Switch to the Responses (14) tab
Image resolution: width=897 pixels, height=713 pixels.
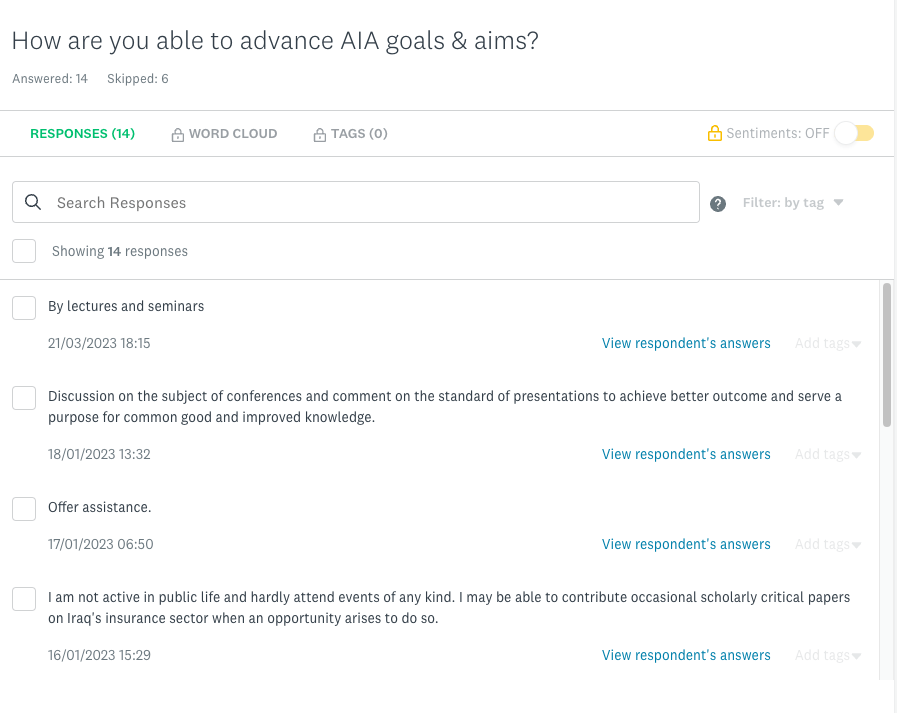click(x=82, y=133)
